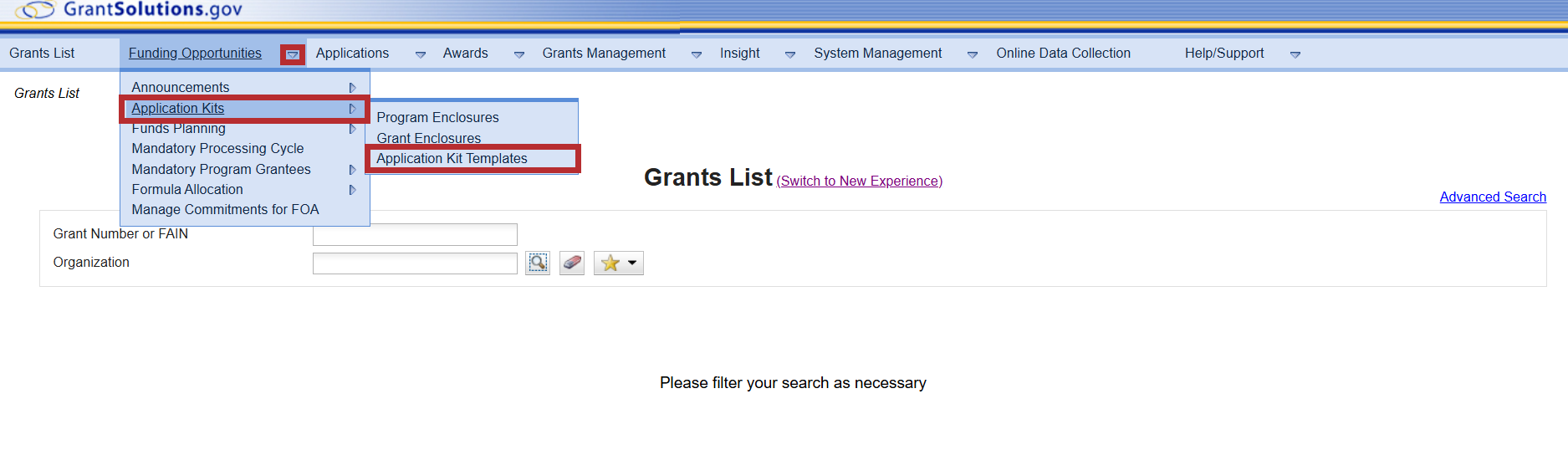1568x450 pixels.
Task: Click the magnifier search icon beside Organization
Action: pyautogui.click(x=538, y=263)
